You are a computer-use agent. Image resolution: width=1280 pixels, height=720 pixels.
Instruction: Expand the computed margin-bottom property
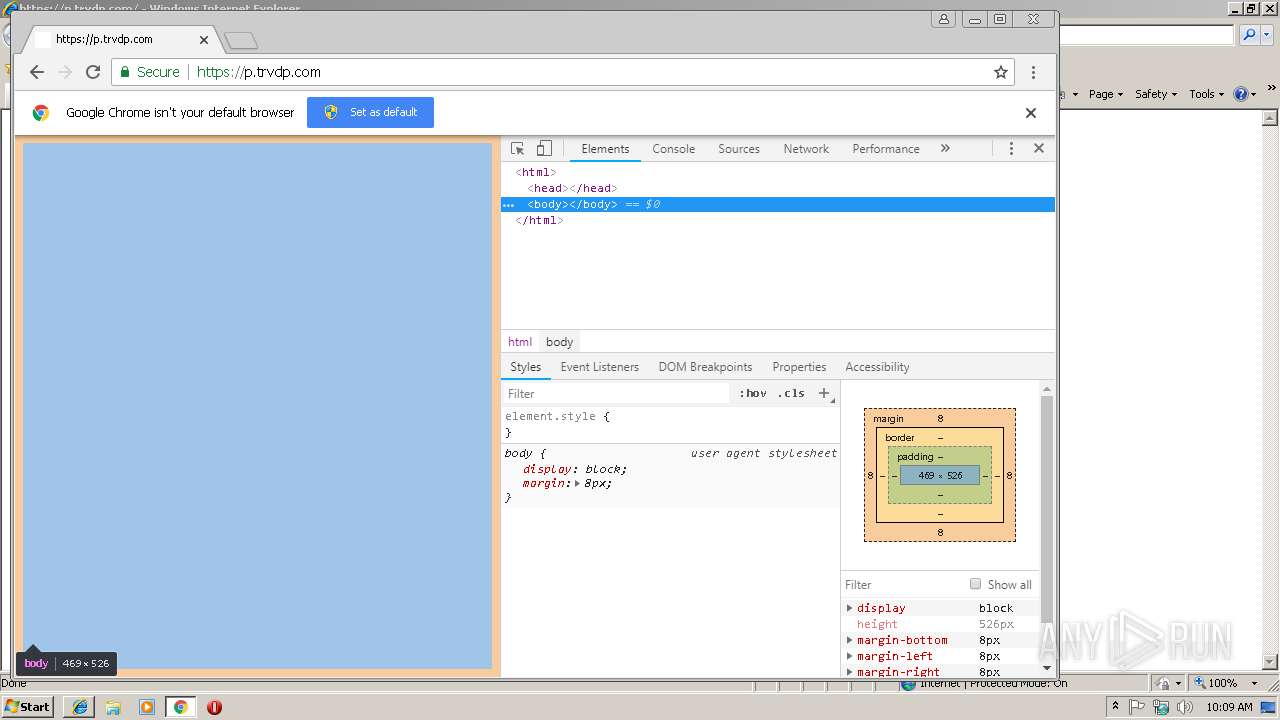(x=850, y=640)
